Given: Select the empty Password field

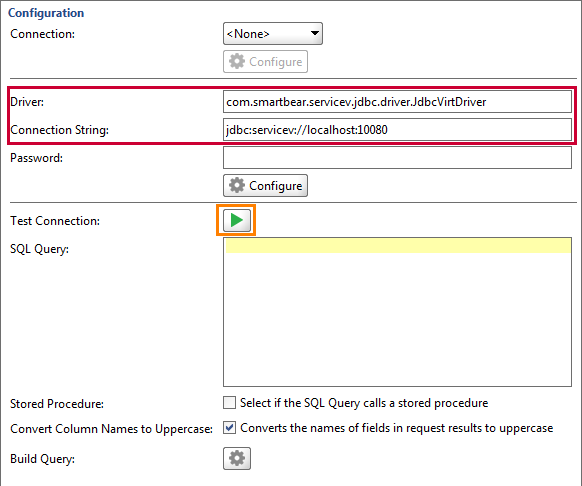Looking at the screenshot, I should 397,158.
